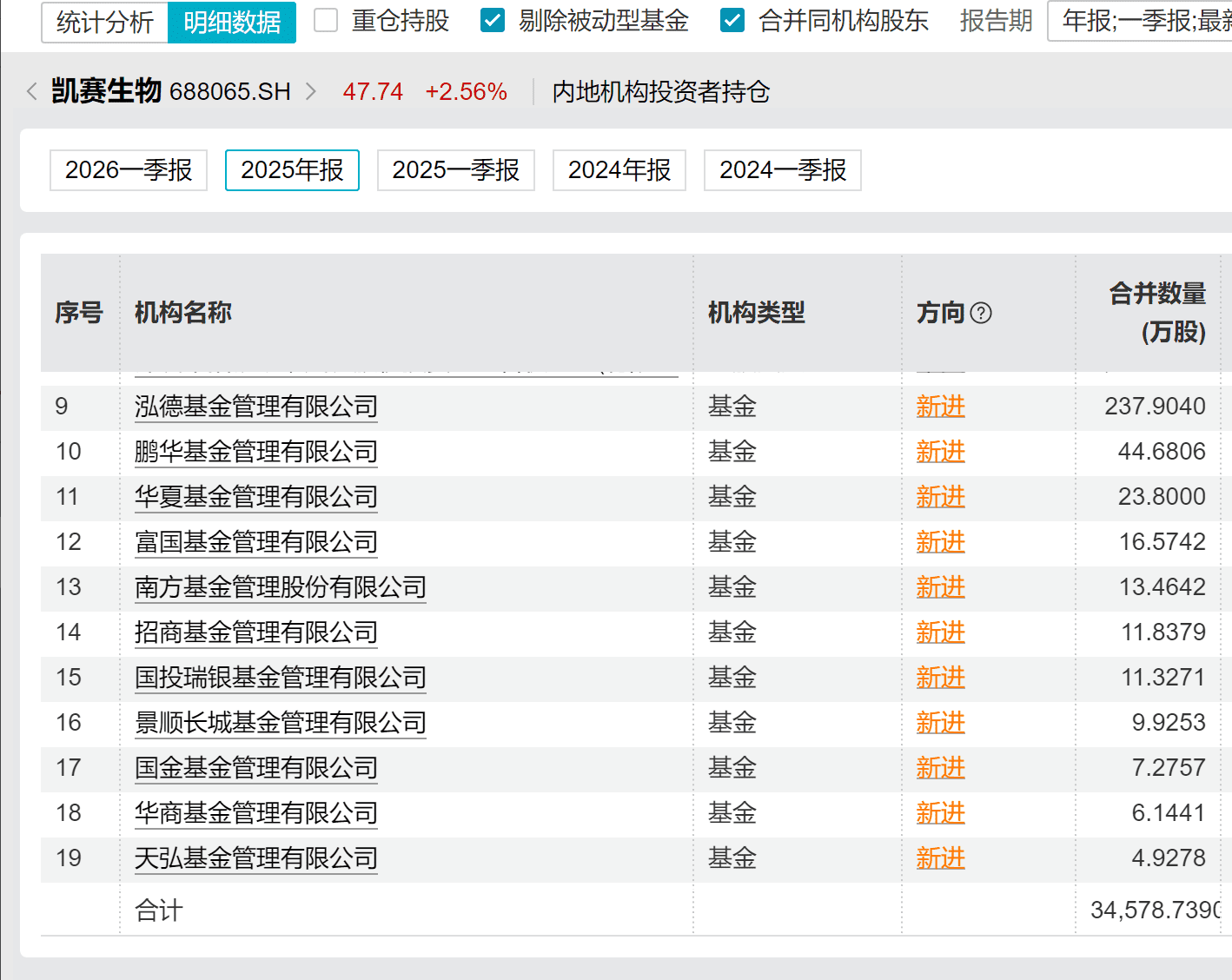The height and width of the screenshot is (980, 1232).
Task: Select the 2025一季报 report period
Action: pyautogui.click(x=456, y=169)
